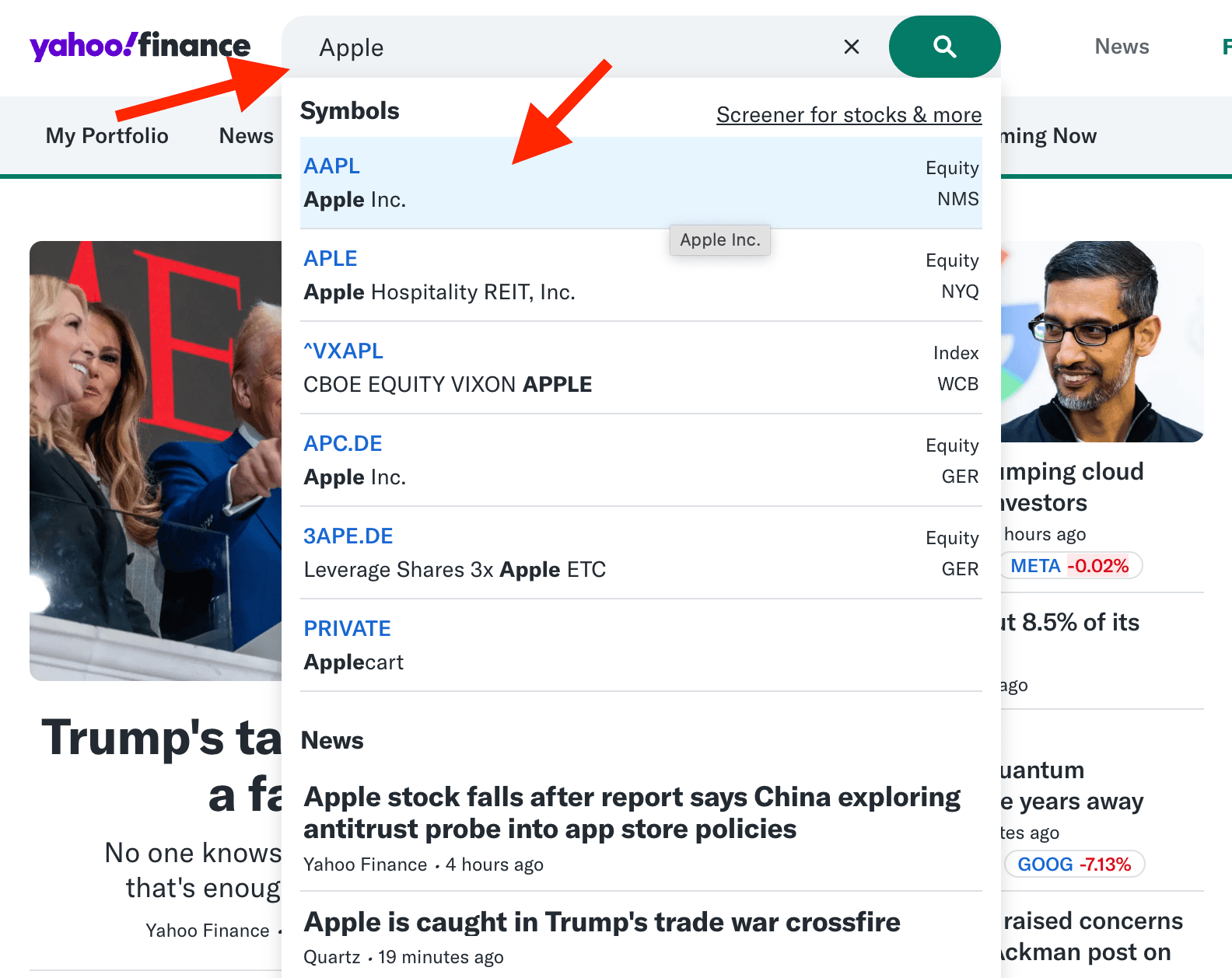Viewport: 1232px width, 978px height.
Task: Select AAPL Apple Inc. search result
Action: 641,183
